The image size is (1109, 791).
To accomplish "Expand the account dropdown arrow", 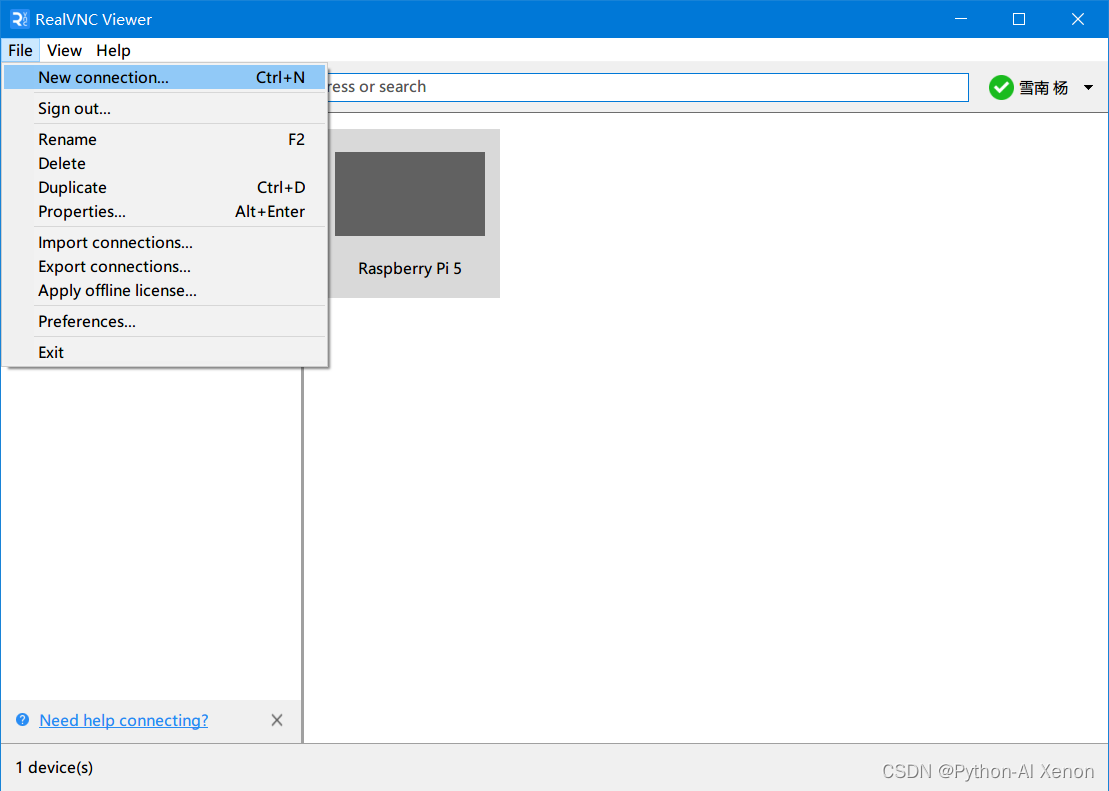I will (1088, 88).
